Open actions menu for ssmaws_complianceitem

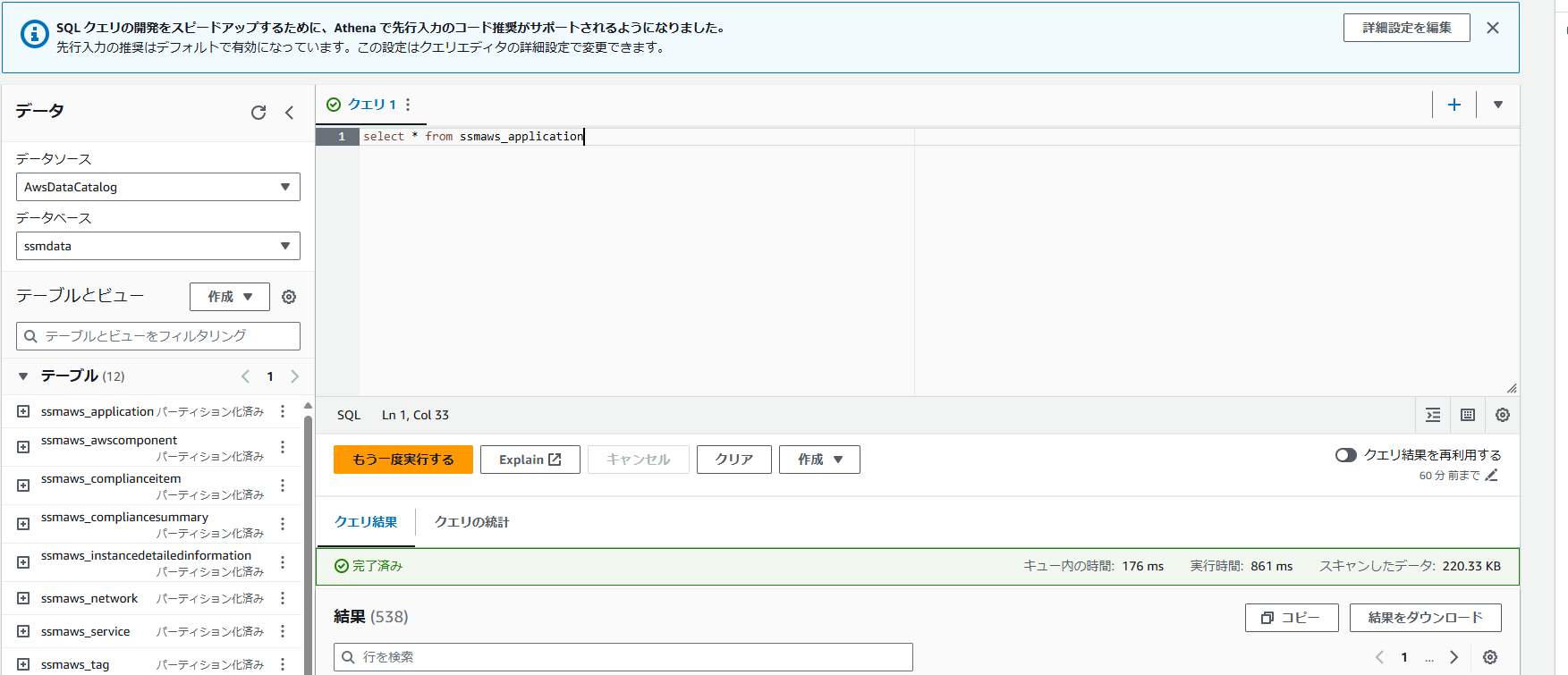283,485
